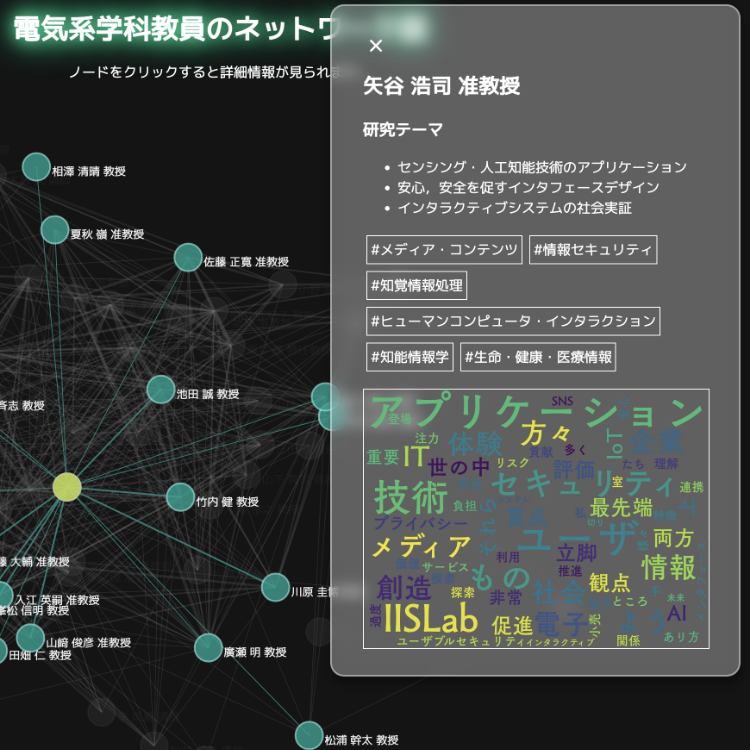Click the 研究テーマ section heading
The image size is (750, 750).
point(403,130)
